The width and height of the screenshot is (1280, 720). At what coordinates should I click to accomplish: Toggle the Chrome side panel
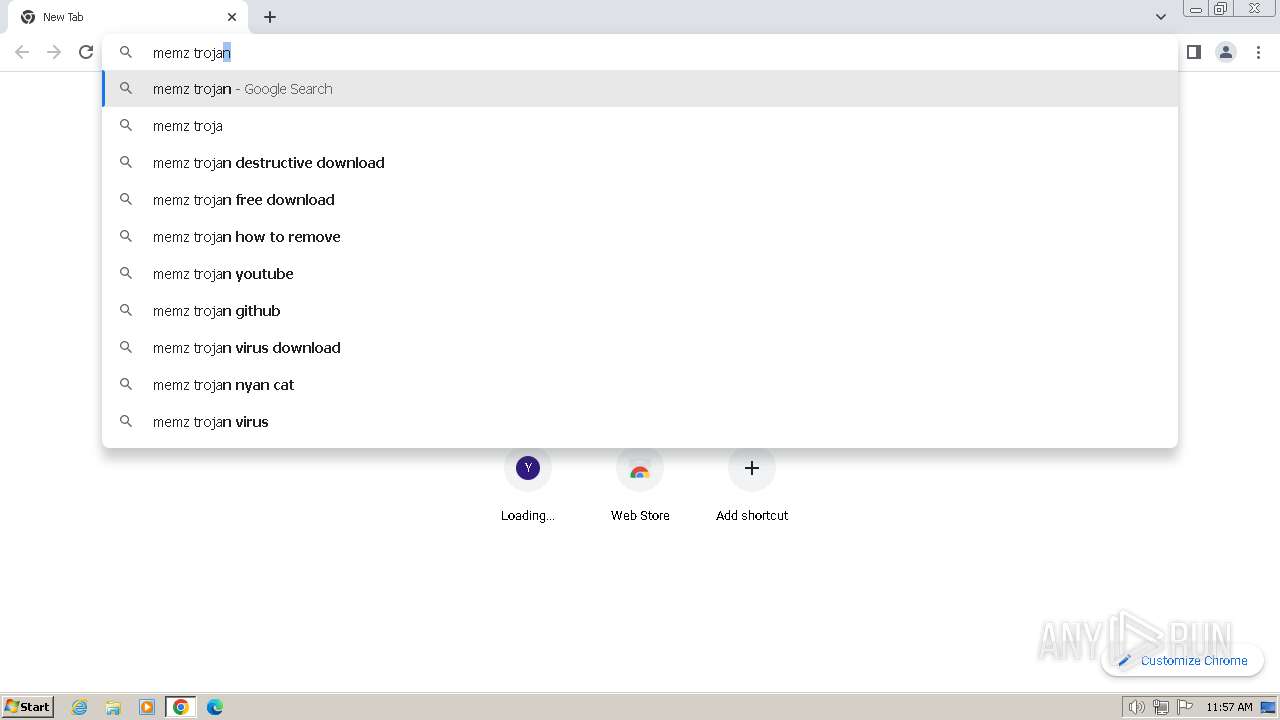pyautogui.click(x=1194, y=52)
